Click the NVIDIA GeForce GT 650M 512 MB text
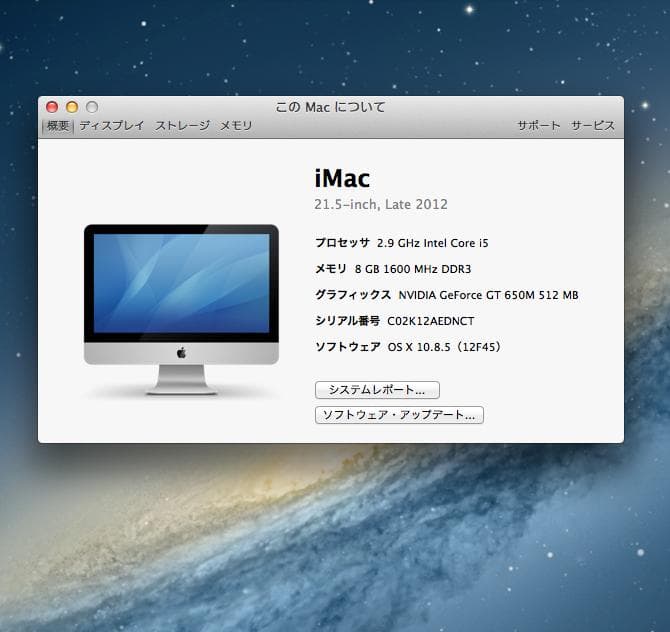 pos(488,295)
